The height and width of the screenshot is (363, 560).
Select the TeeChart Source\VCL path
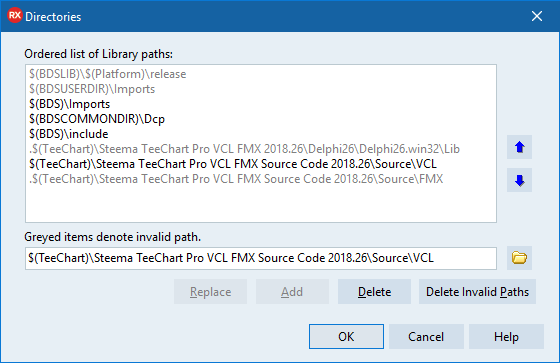(233, 164)
